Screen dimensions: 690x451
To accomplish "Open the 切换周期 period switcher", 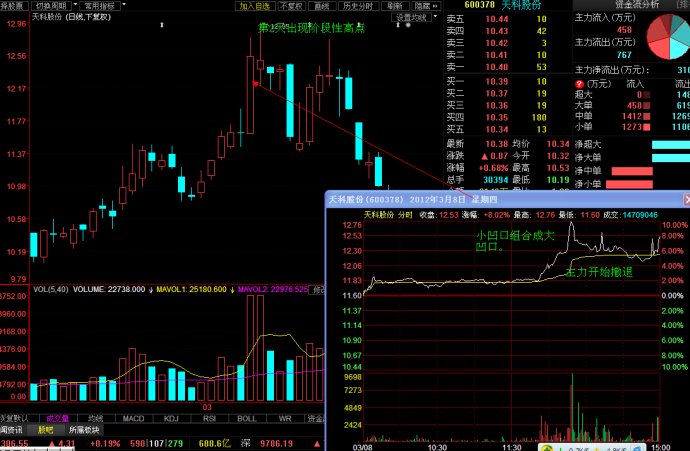I will pos(51,6).
